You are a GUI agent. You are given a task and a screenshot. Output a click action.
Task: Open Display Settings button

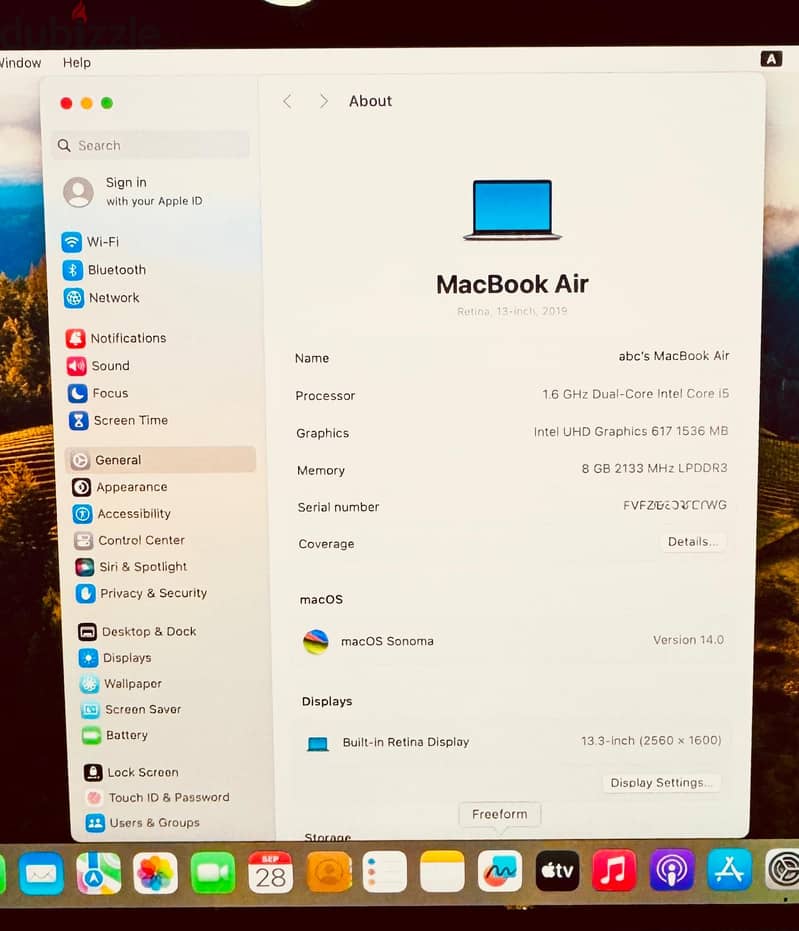click(x=661, y=783)
